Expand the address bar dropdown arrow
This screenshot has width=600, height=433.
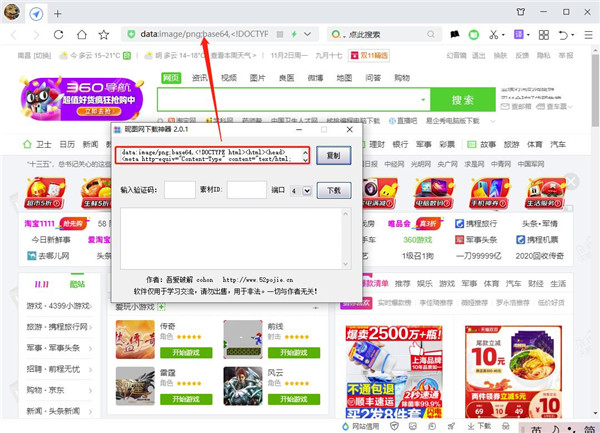306,34
